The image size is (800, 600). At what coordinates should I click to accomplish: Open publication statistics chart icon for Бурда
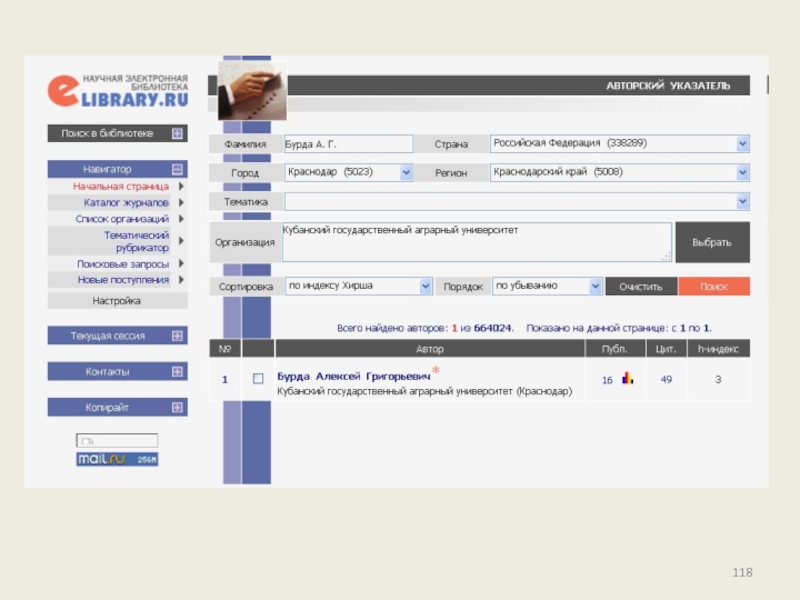coord(628,379)
